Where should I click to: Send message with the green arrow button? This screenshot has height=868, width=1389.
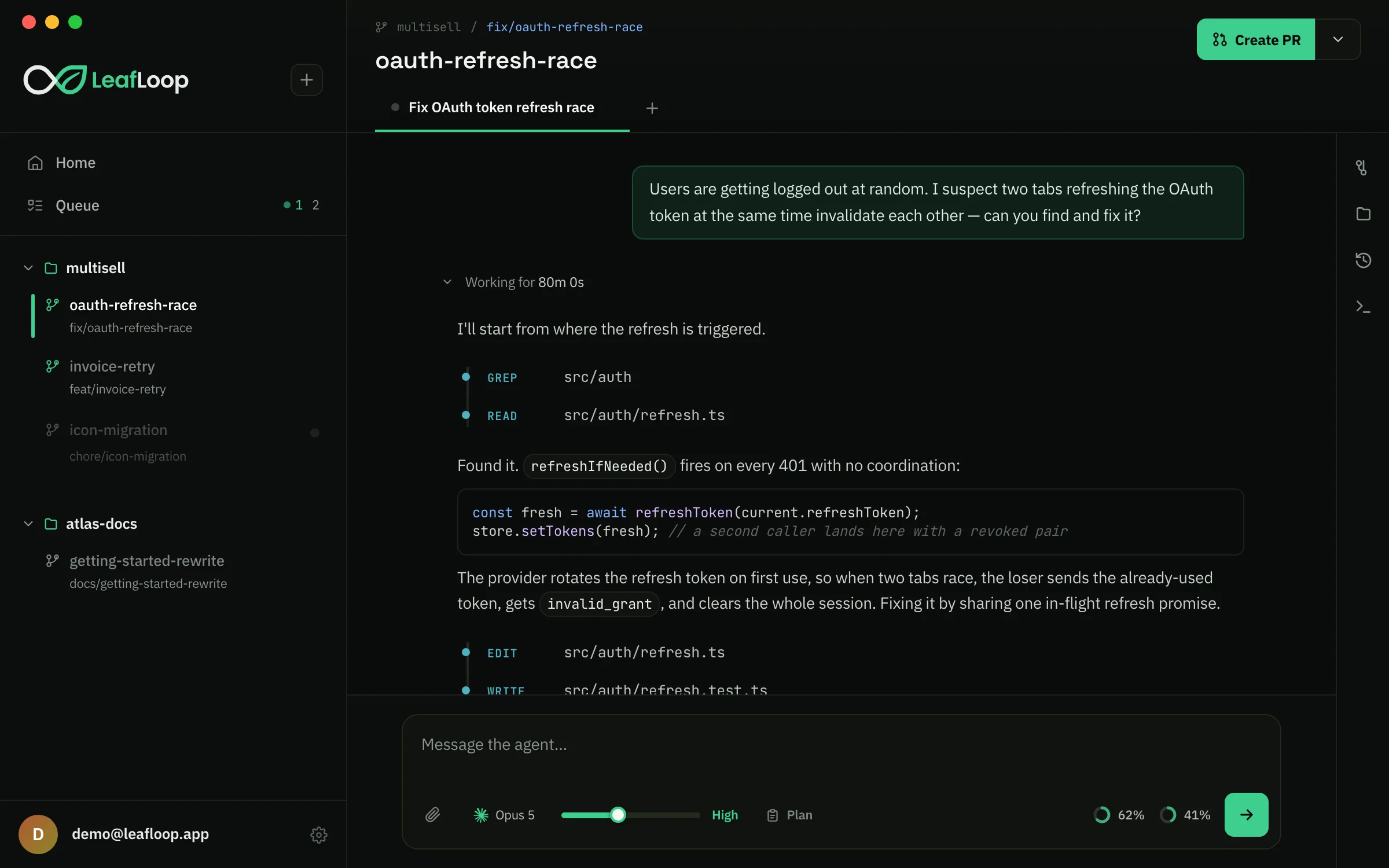coord(1246,815)
